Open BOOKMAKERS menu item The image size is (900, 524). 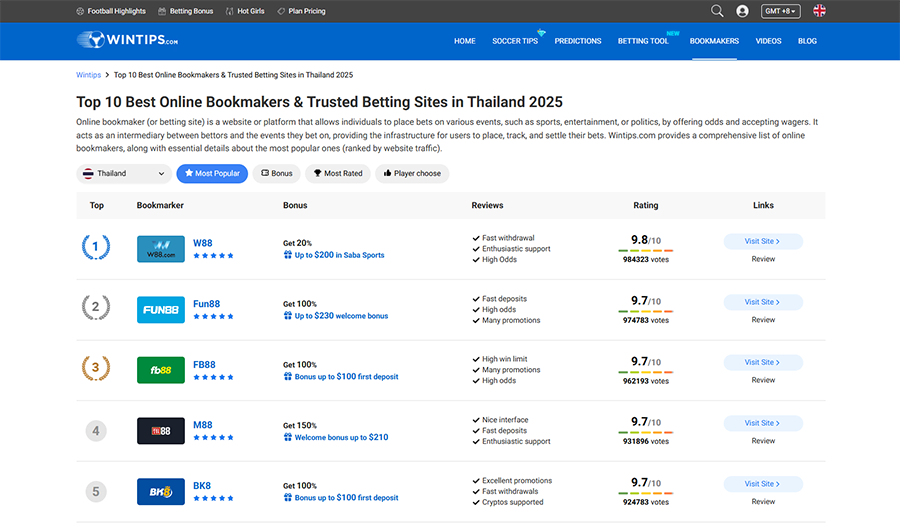714,41
